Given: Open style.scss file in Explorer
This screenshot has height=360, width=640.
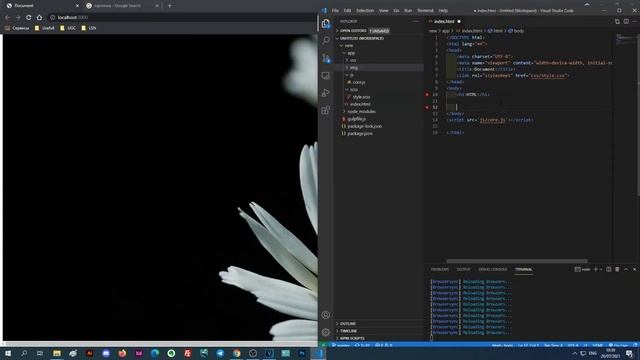Looking at the screenshot, I should 361,97.
